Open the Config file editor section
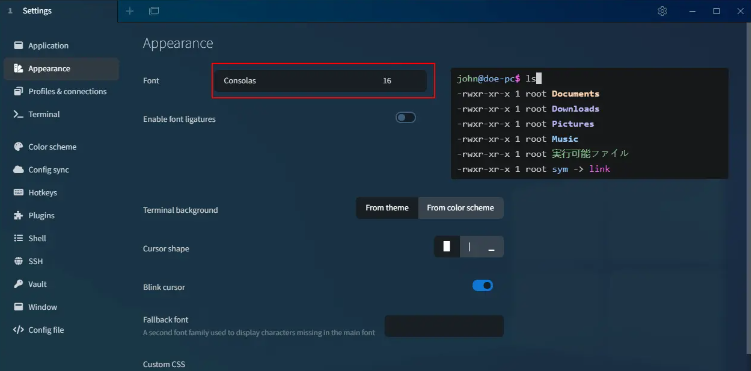The image size is (751, 371). click(61, 330)
